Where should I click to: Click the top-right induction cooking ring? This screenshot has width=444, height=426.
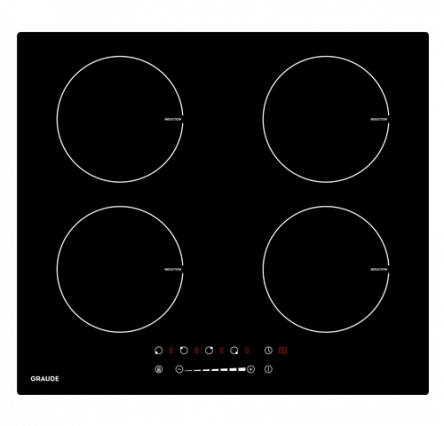click(x=326, y=119)
